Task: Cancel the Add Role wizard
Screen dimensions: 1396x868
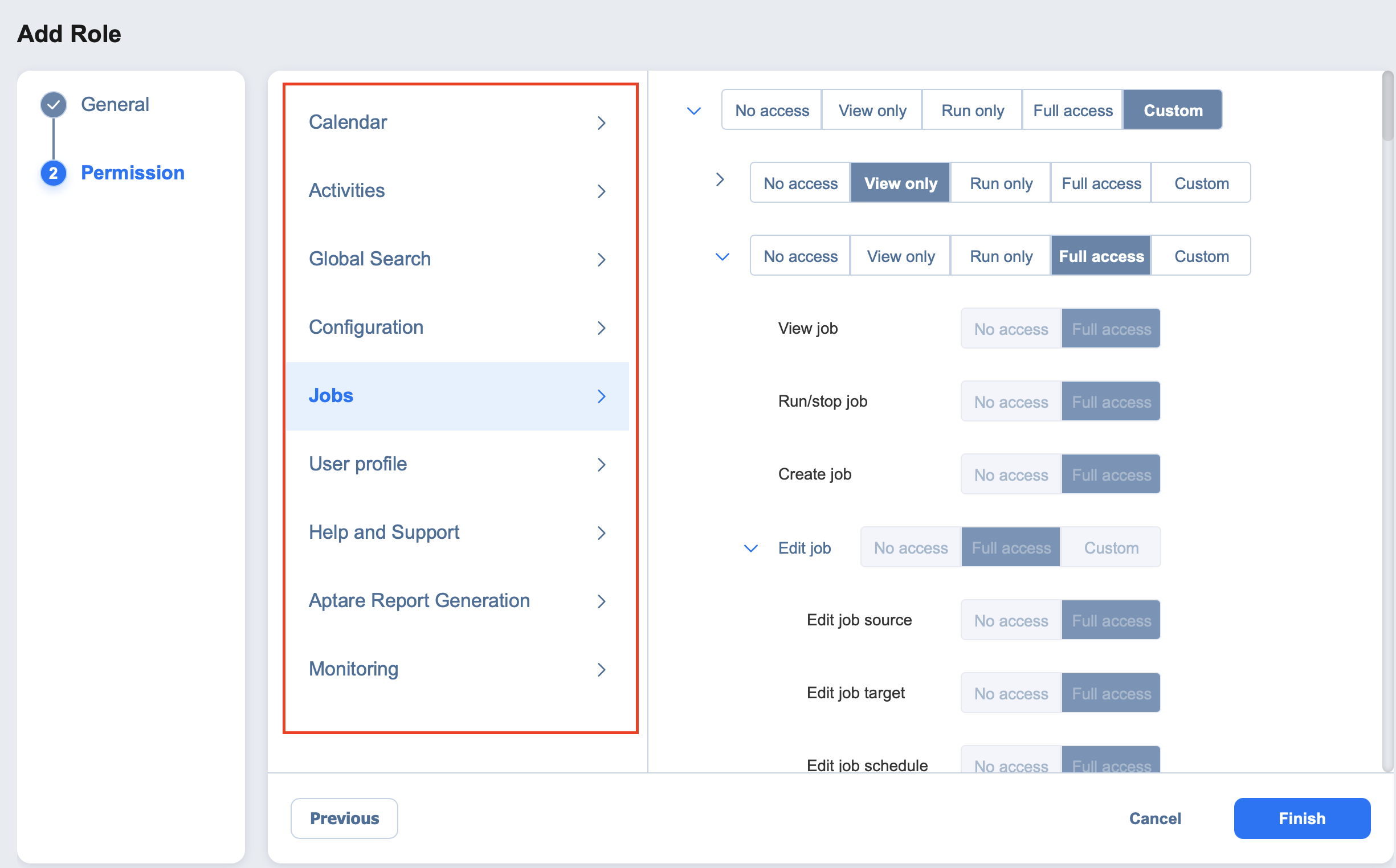Action: click(1154, 818)
